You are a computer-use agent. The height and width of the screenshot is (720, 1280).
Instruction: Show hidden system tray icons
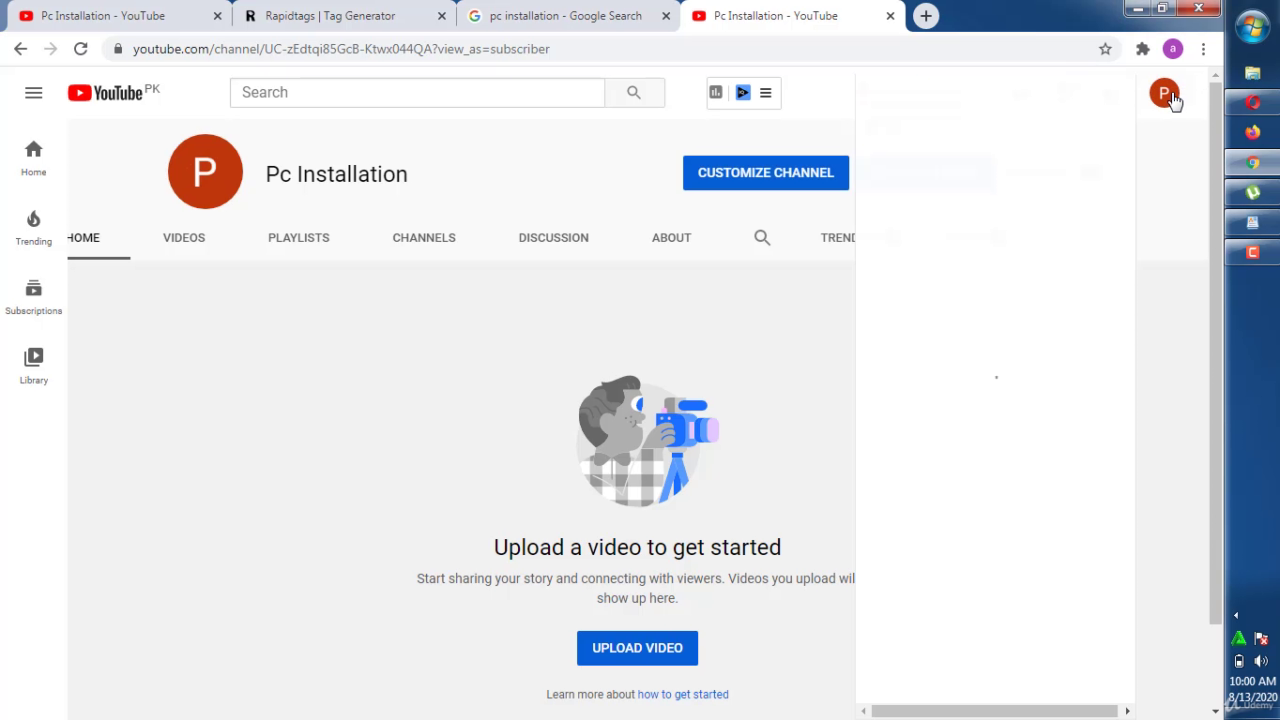pyautogui.click(x=1236, y=615)
